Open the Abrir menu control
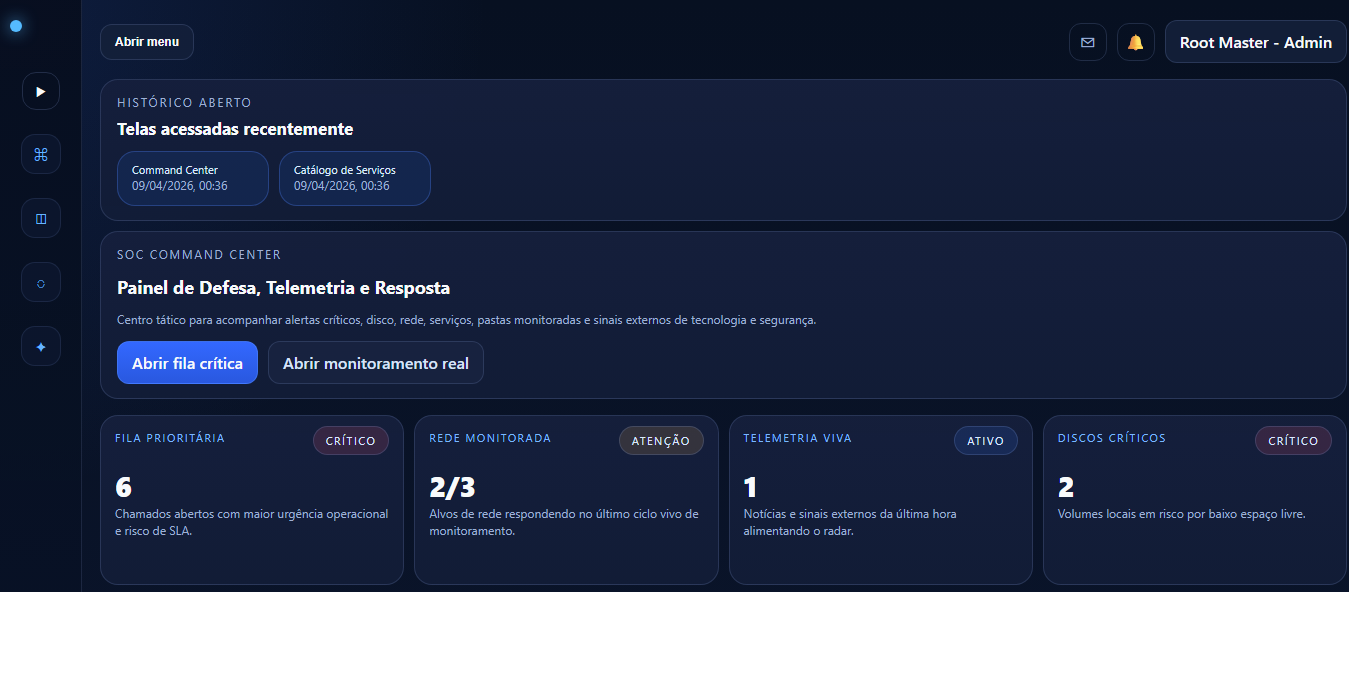 (x=146, y=42)
